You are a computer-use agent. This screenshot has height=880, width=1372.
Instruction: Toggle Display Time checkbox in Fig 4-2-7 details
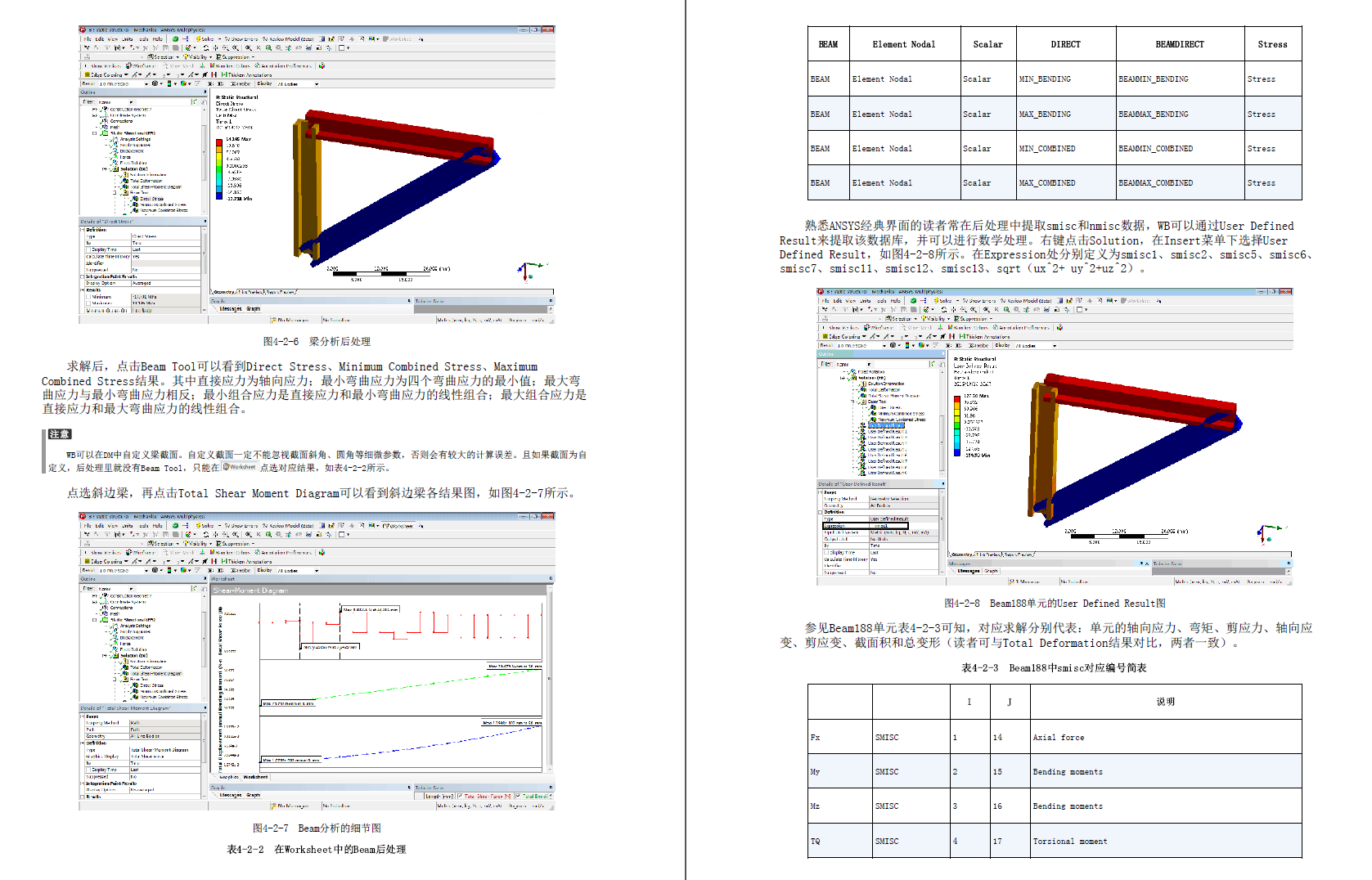(x=88, y=770)
